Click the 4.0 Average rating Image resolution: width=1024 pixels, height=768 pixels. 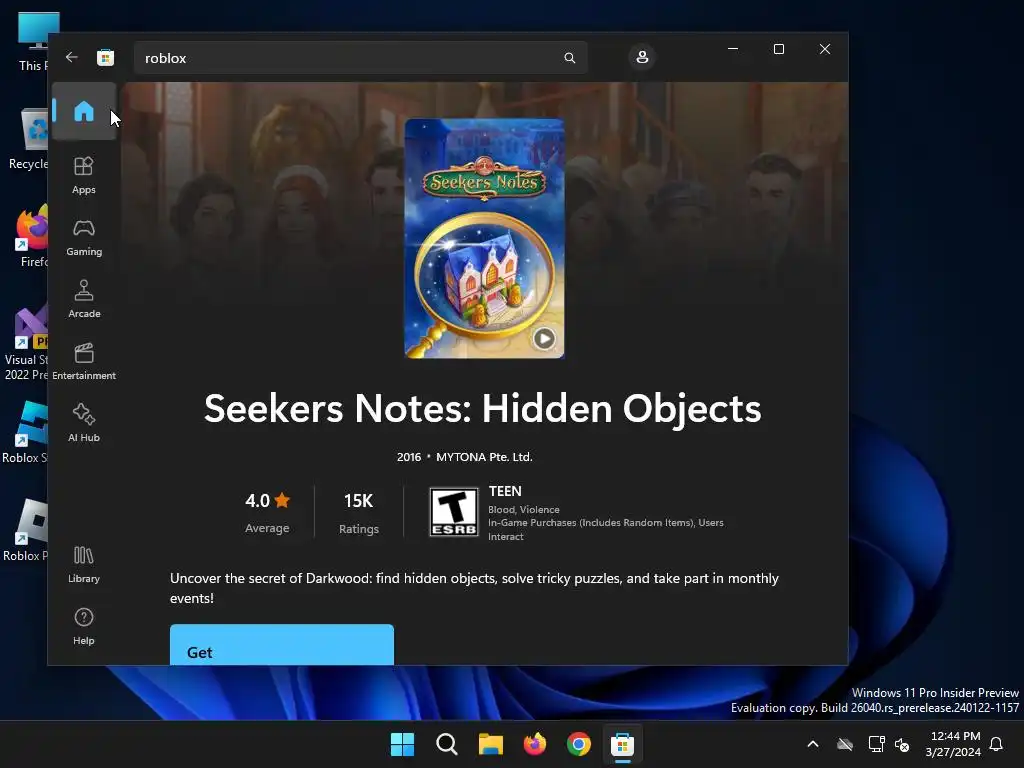pyautogui.click(x=267, y=513)
